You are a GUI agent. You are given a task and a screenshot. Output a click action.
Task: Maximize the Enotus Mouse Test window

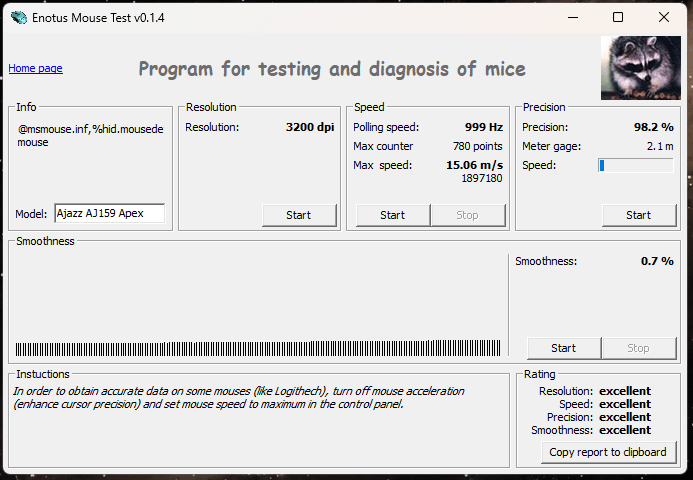coord(618,17)
